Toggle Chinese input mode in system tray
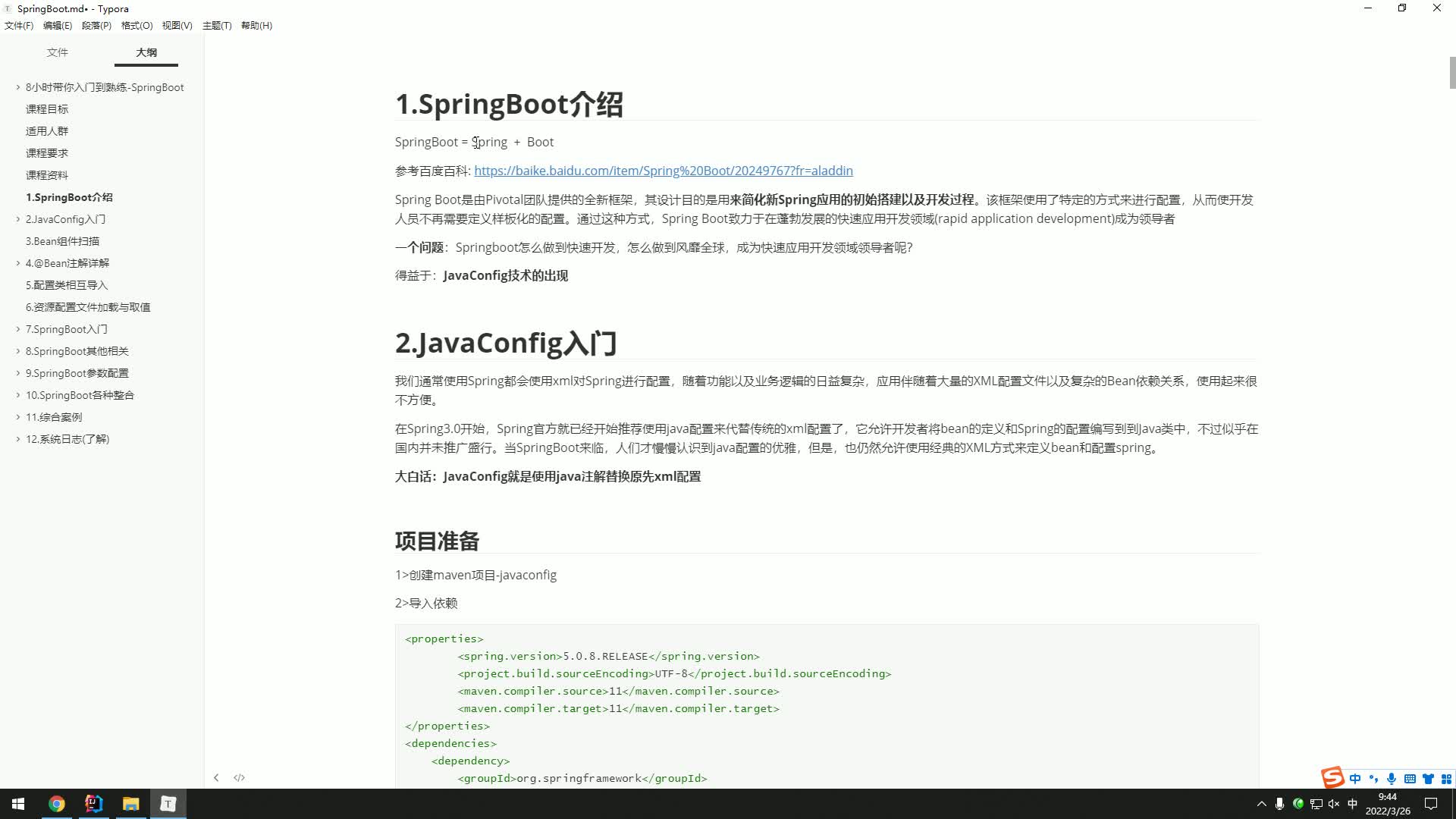Image resolution: width=1456 pixels, height=819 pixels. (1352, 804)
